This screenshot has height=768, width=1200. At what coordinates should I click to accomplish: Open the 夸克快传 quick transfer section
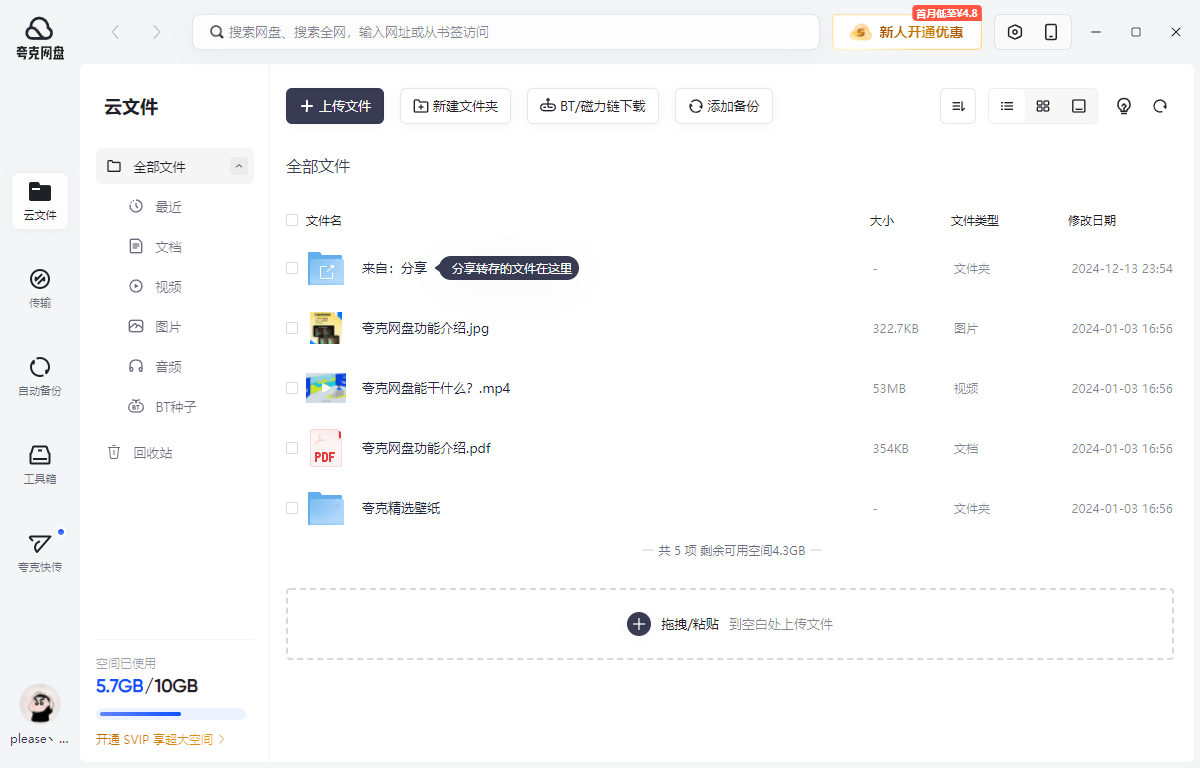40,553
